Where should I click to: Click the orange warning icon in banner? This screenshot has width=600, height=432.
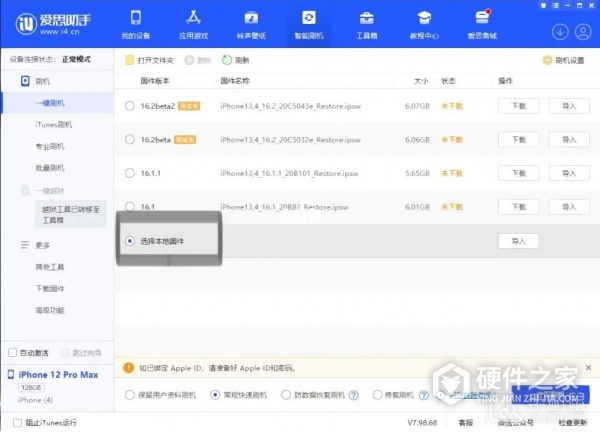(x=129, y=368)
